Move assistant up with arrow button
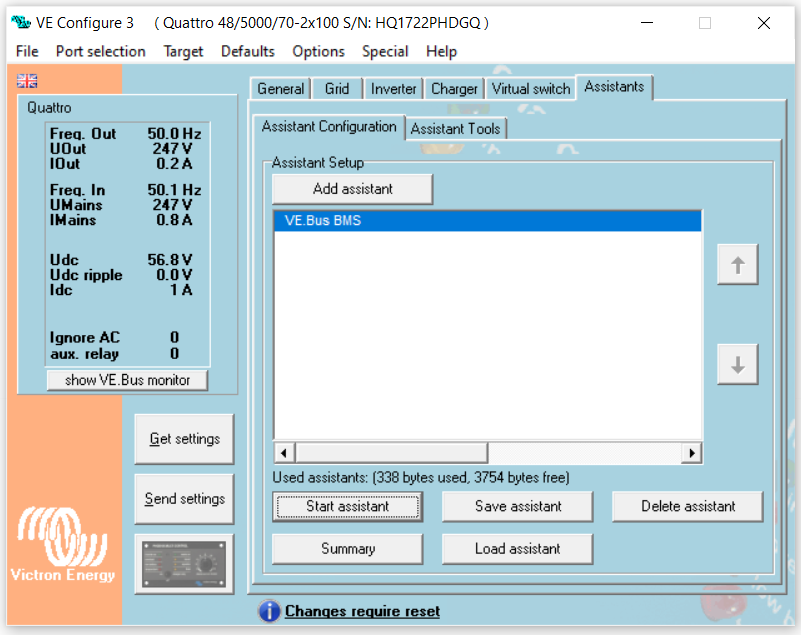Image resolution: width=801 pixels, height=635 pixels. coord(737,265)
